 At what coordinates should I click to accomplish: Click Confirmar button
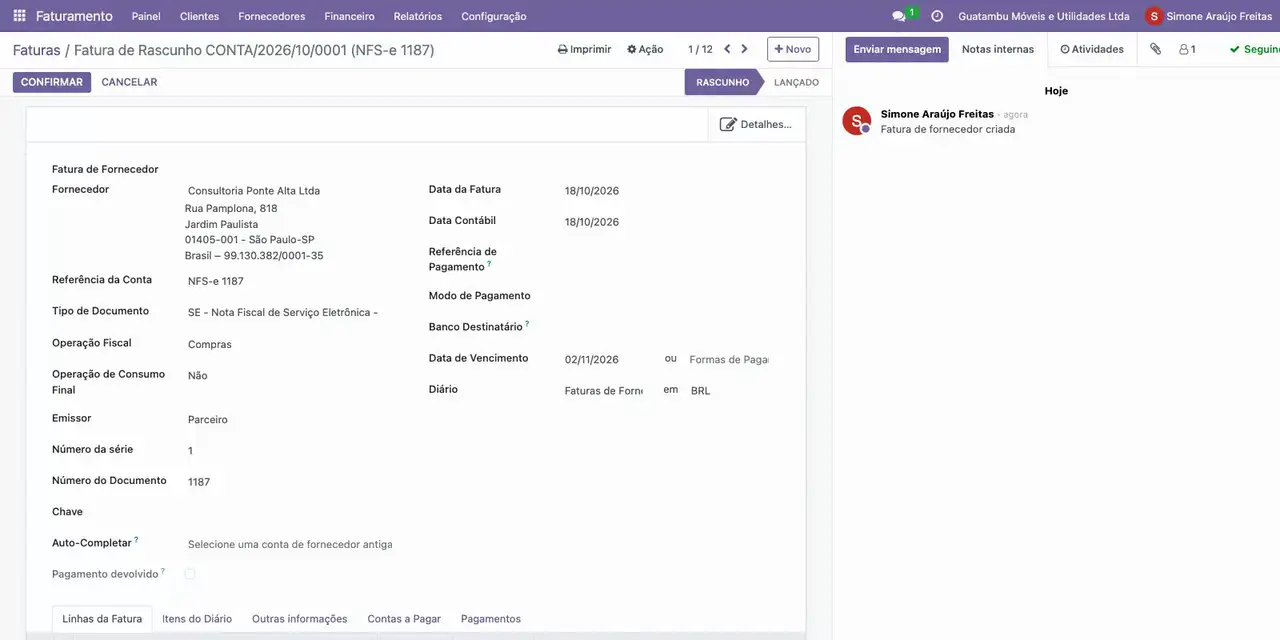coord(52,82)
